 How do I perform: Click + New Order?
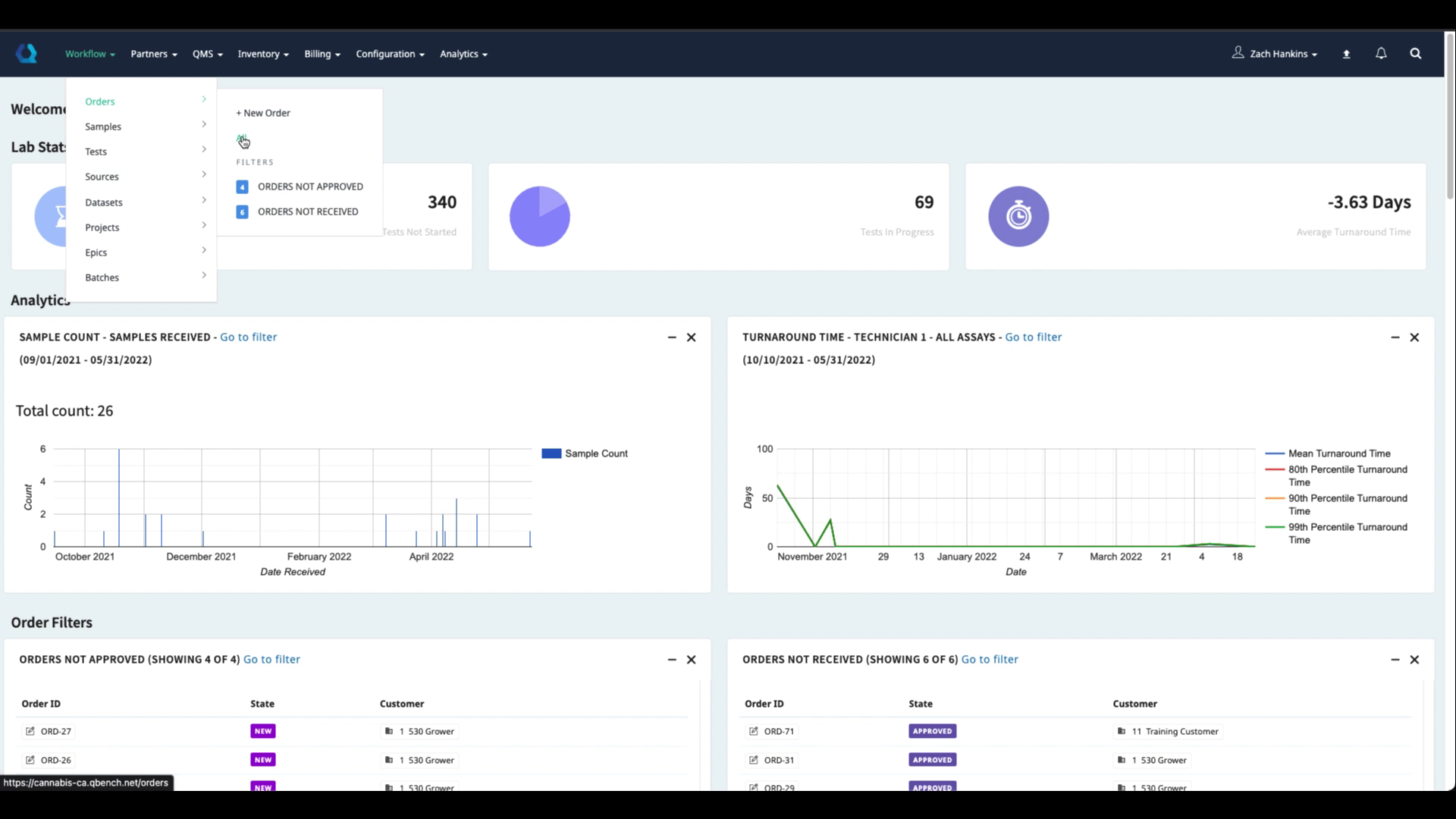click(x=263, y=113)
